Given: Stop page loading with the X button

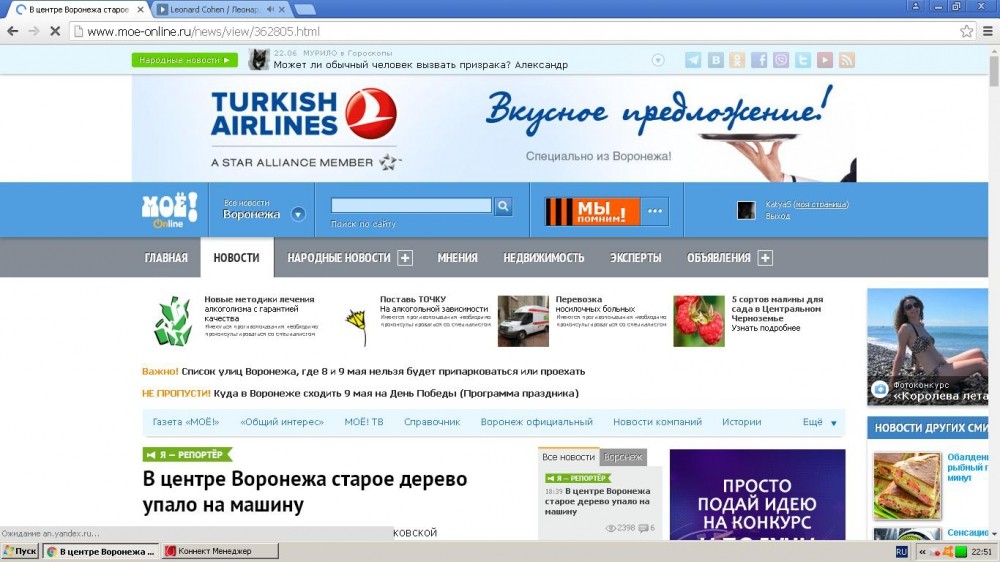Looking at the screenshot, I should coord(55,31).
